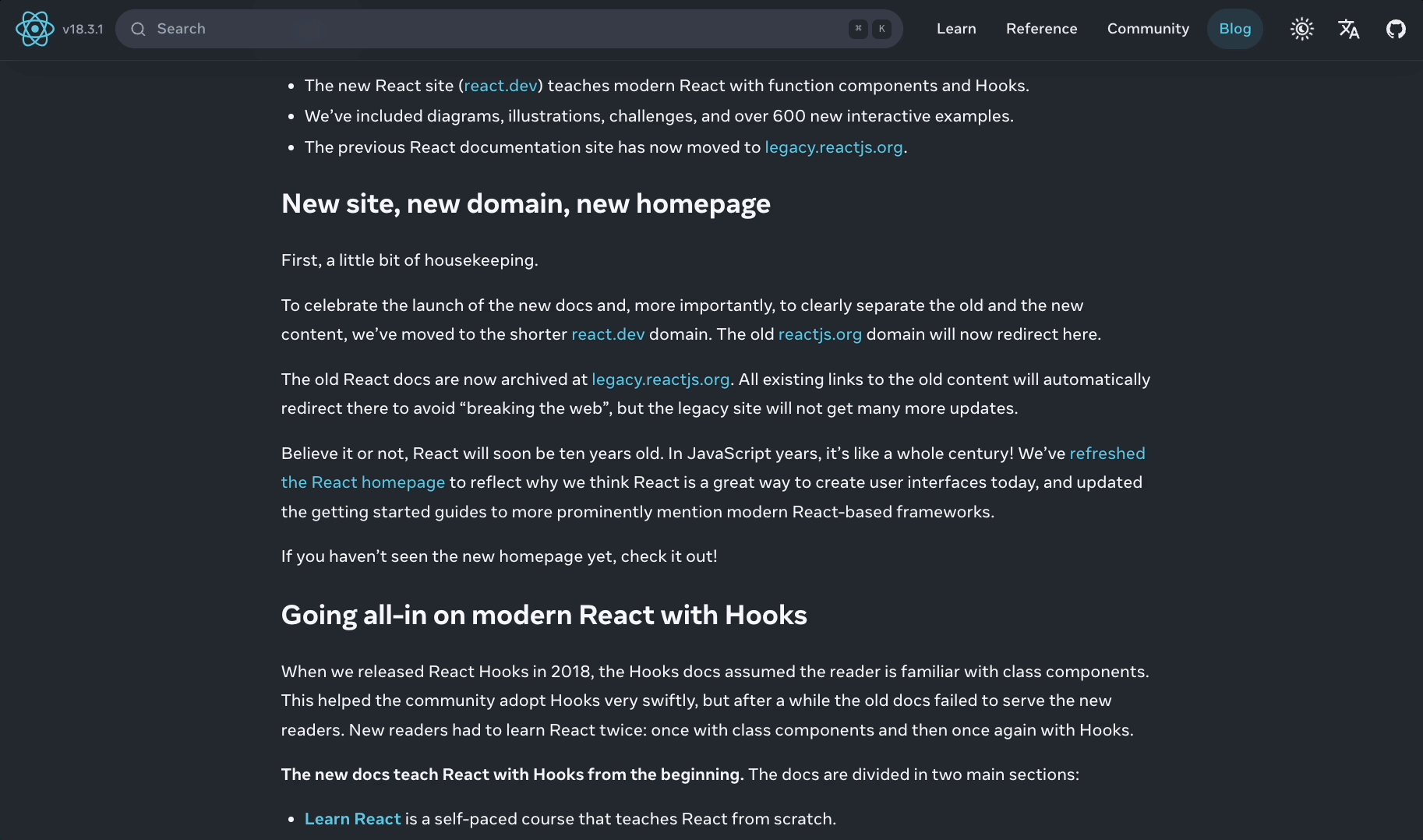Open the GitHub repository icon
Image resolution: width=1423 pixels, height=840 pixels.
[x=1395, y=29]
